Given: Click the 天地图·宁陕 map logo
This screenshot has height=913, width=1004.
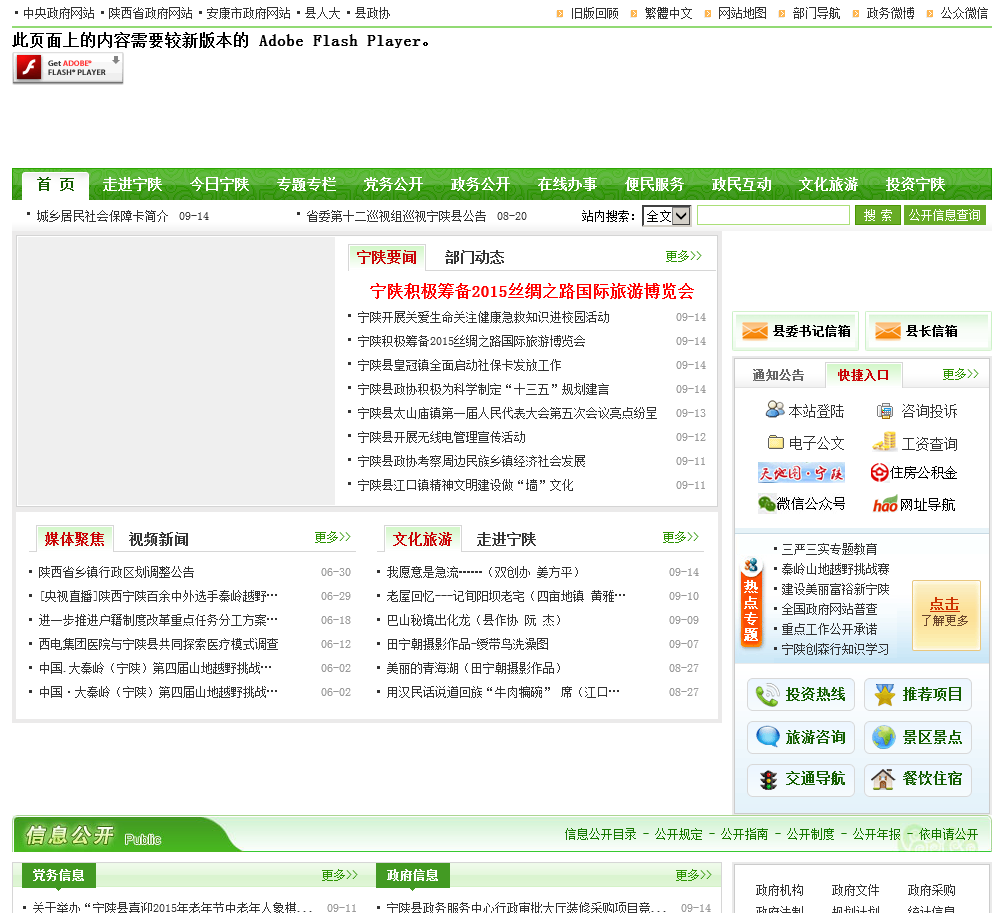Looking at the screenshot, I should 801,473.
